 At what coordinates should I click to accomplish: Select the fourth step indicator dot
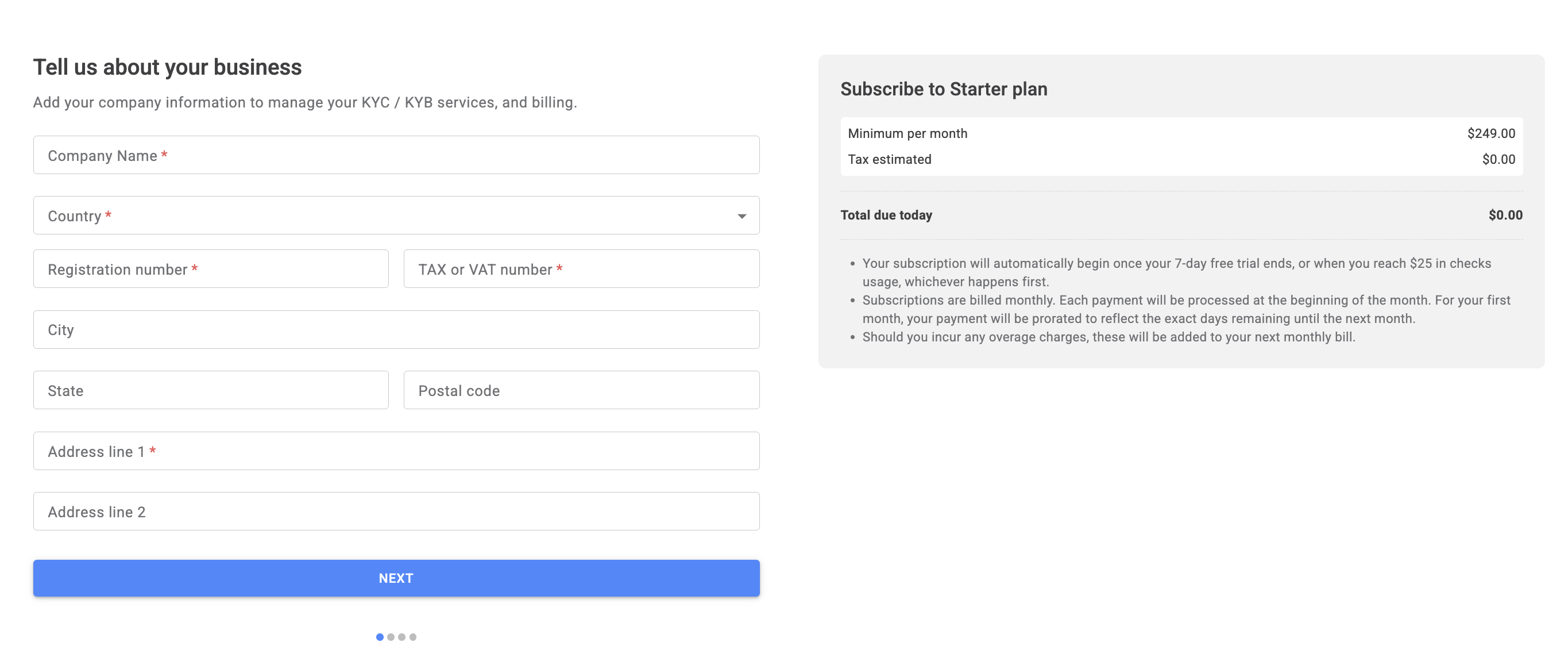[x=413, y=637]
